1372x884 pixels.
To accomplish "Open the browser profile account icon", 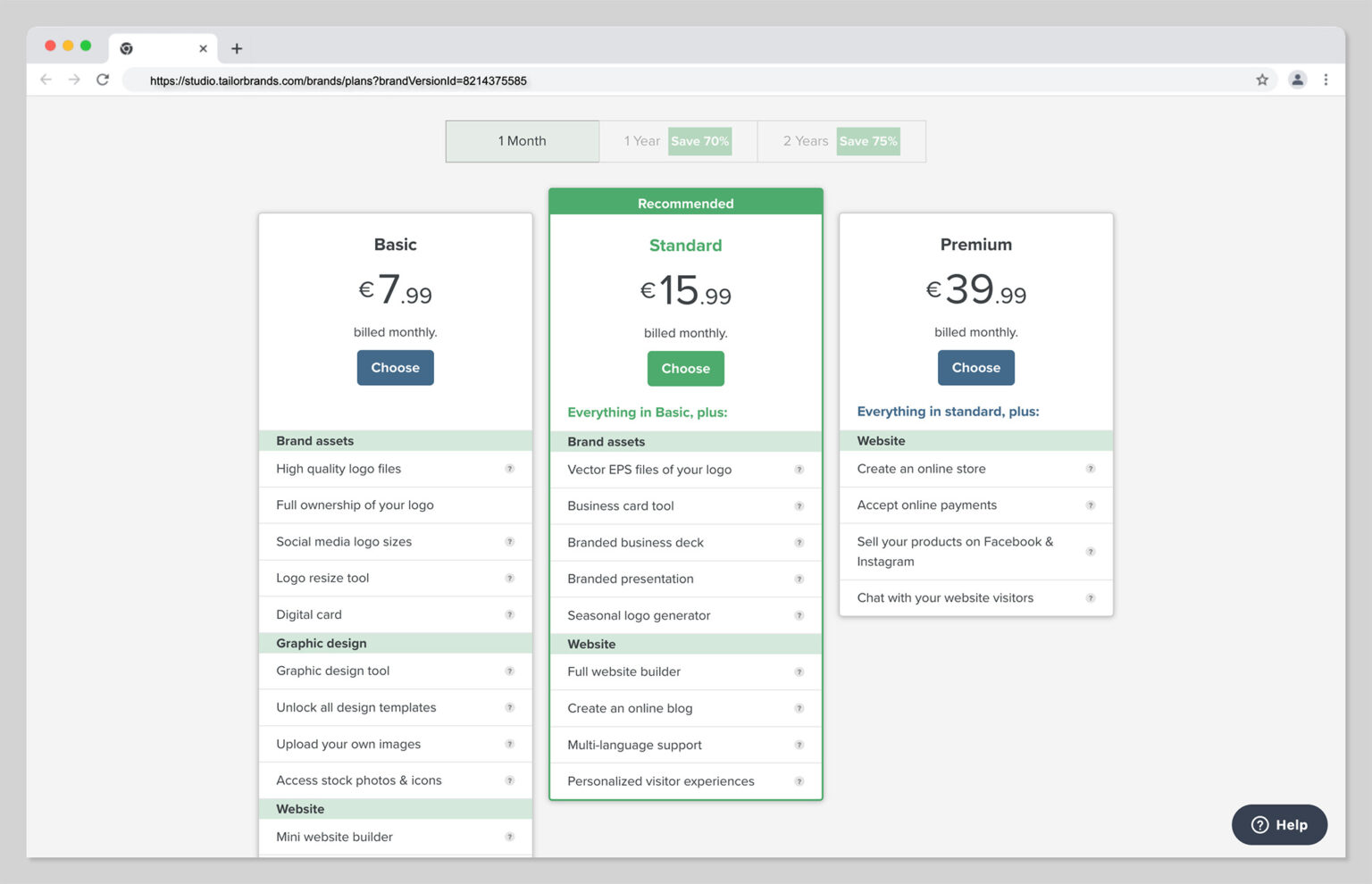I will click(x=1297, y=80).
